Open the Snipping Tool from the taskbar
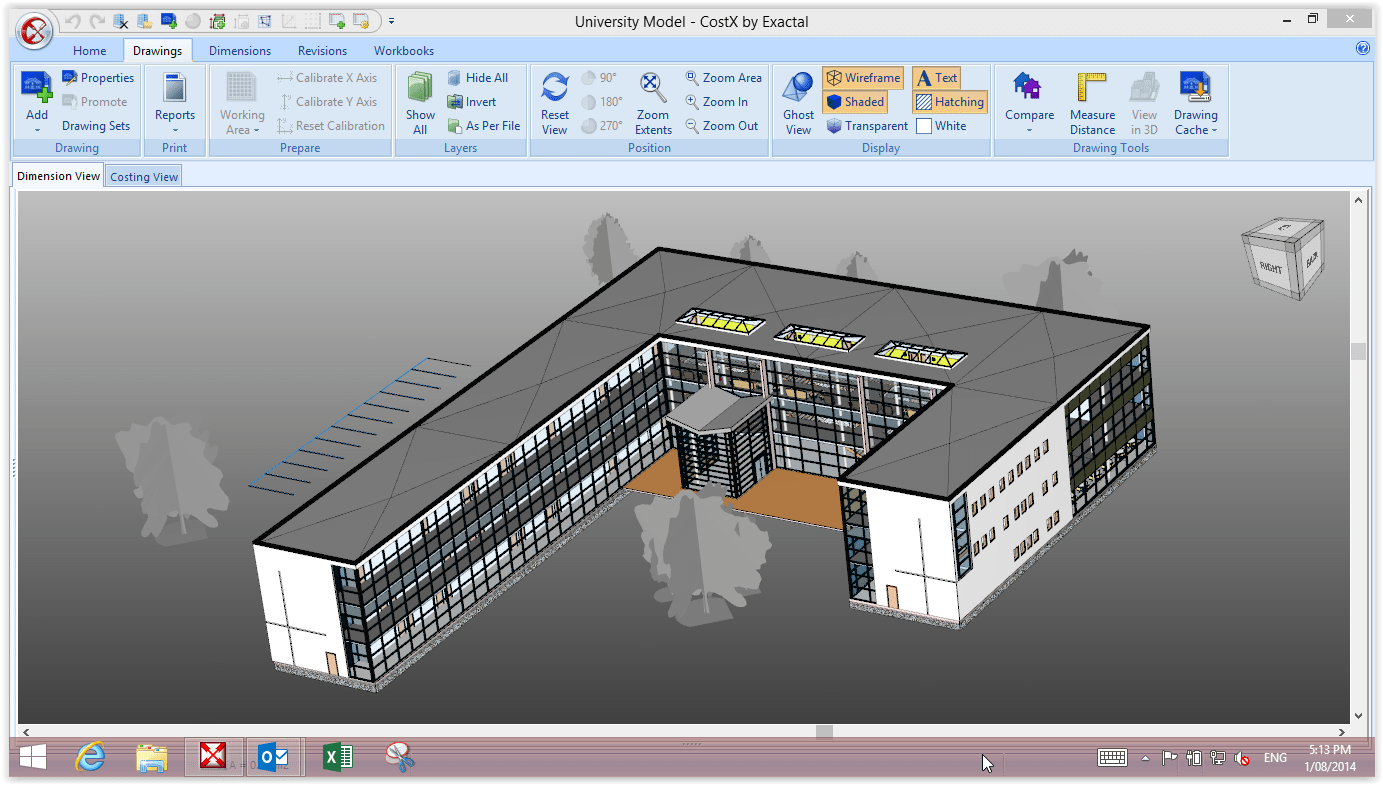1383x785 pixels. click(x=400, y=758)
